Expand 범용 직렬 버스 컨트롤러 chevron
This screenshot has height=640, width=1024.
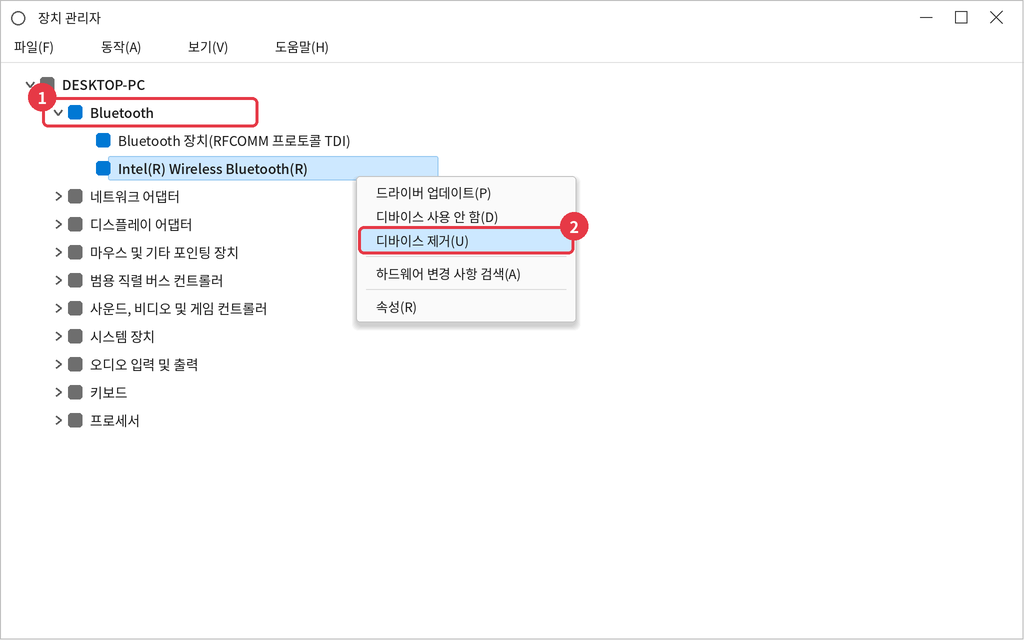[x=58, y=281]
